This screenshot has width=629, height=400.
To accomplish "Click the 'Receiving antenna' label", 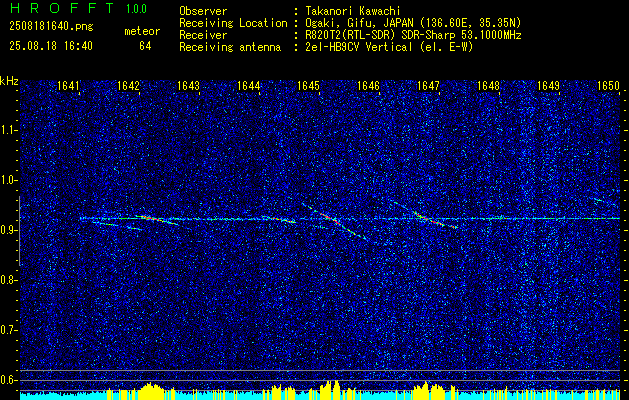I will (x=230, y=47).
